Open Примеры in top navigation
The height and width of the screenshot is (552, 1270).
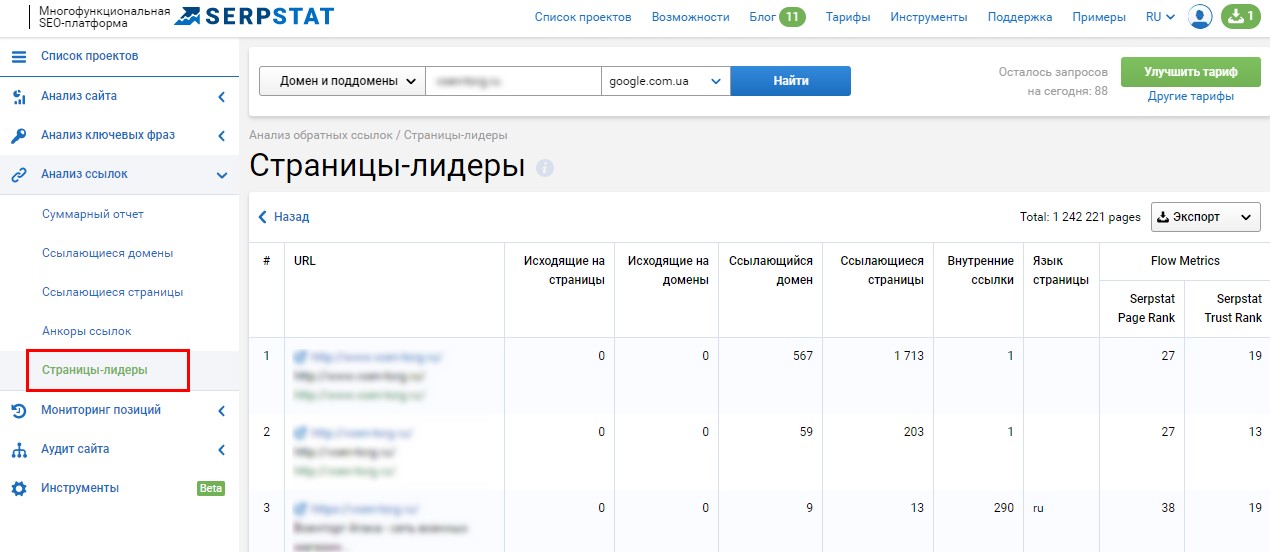pos(1099,17)
